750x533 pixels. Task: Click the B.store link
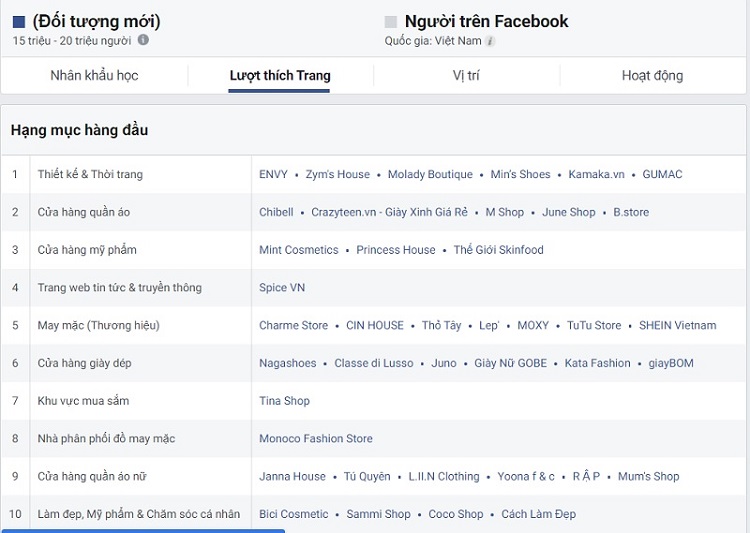click(631, 212)
